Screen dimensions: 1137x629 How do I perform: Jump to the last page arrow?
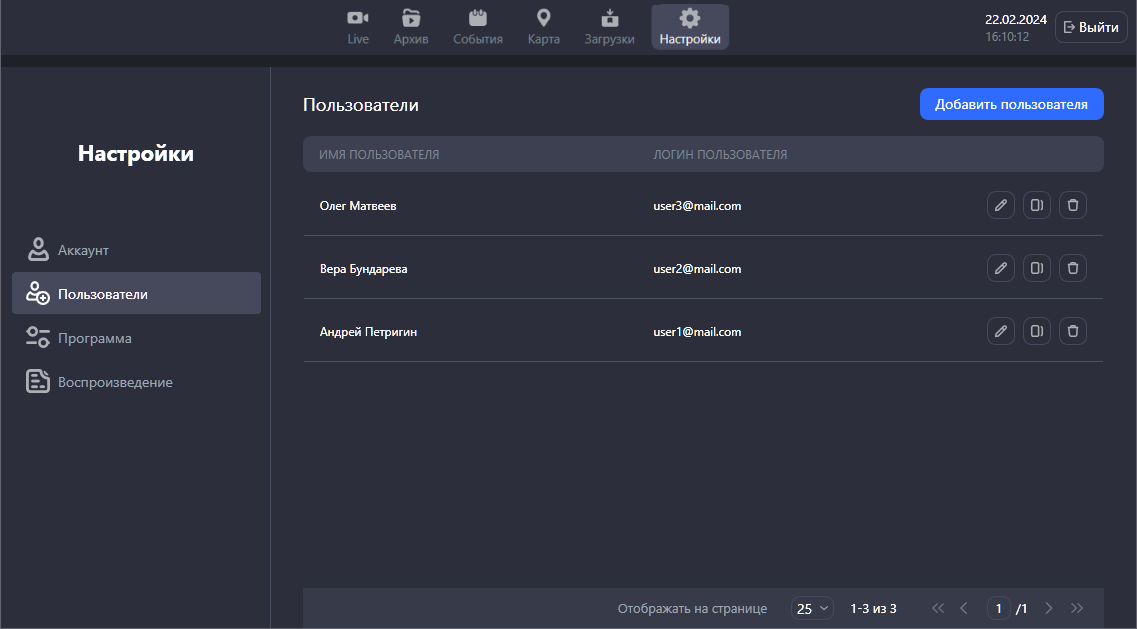(1077, 608)
